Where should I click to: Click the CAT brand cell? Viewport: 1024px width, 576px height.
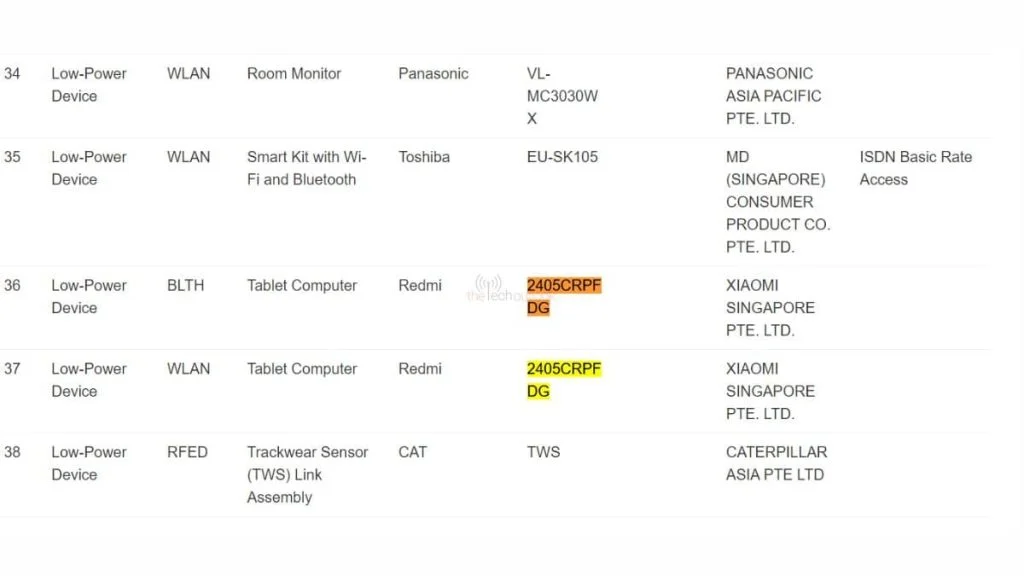[413, 452]
